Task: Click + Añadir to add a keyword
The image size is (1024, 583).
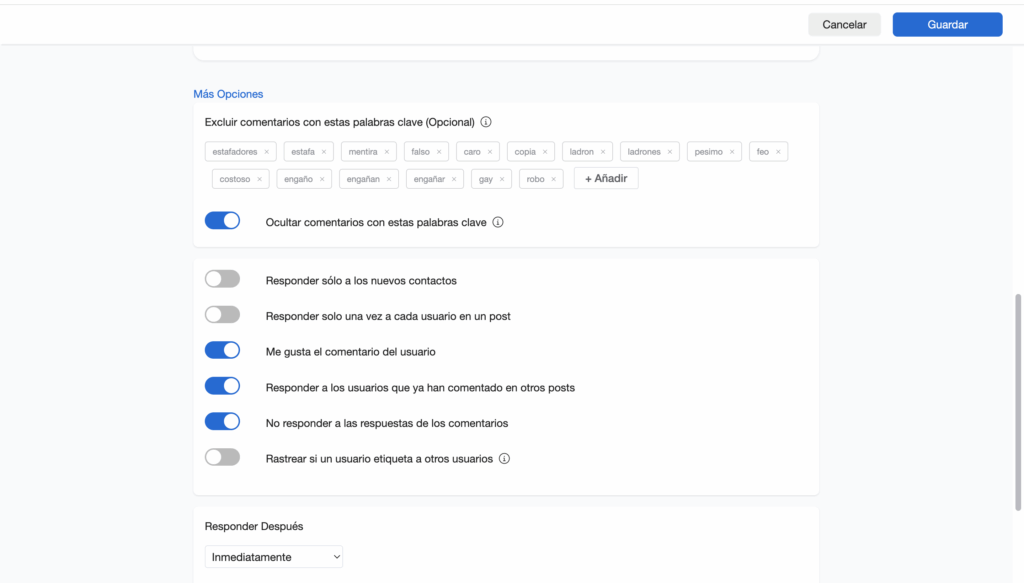Action: point(606,179)
